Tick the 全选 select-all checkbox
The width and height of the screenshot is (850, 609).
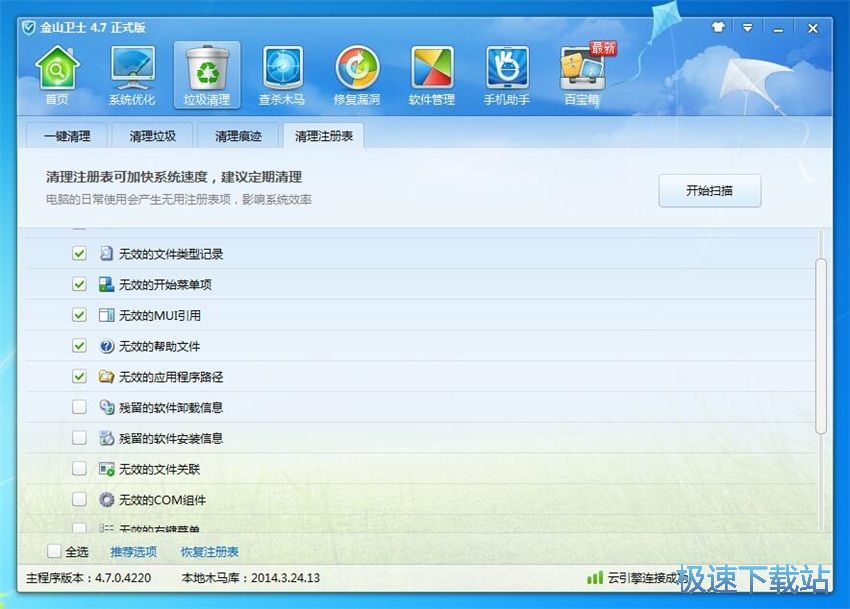[54, 552]
